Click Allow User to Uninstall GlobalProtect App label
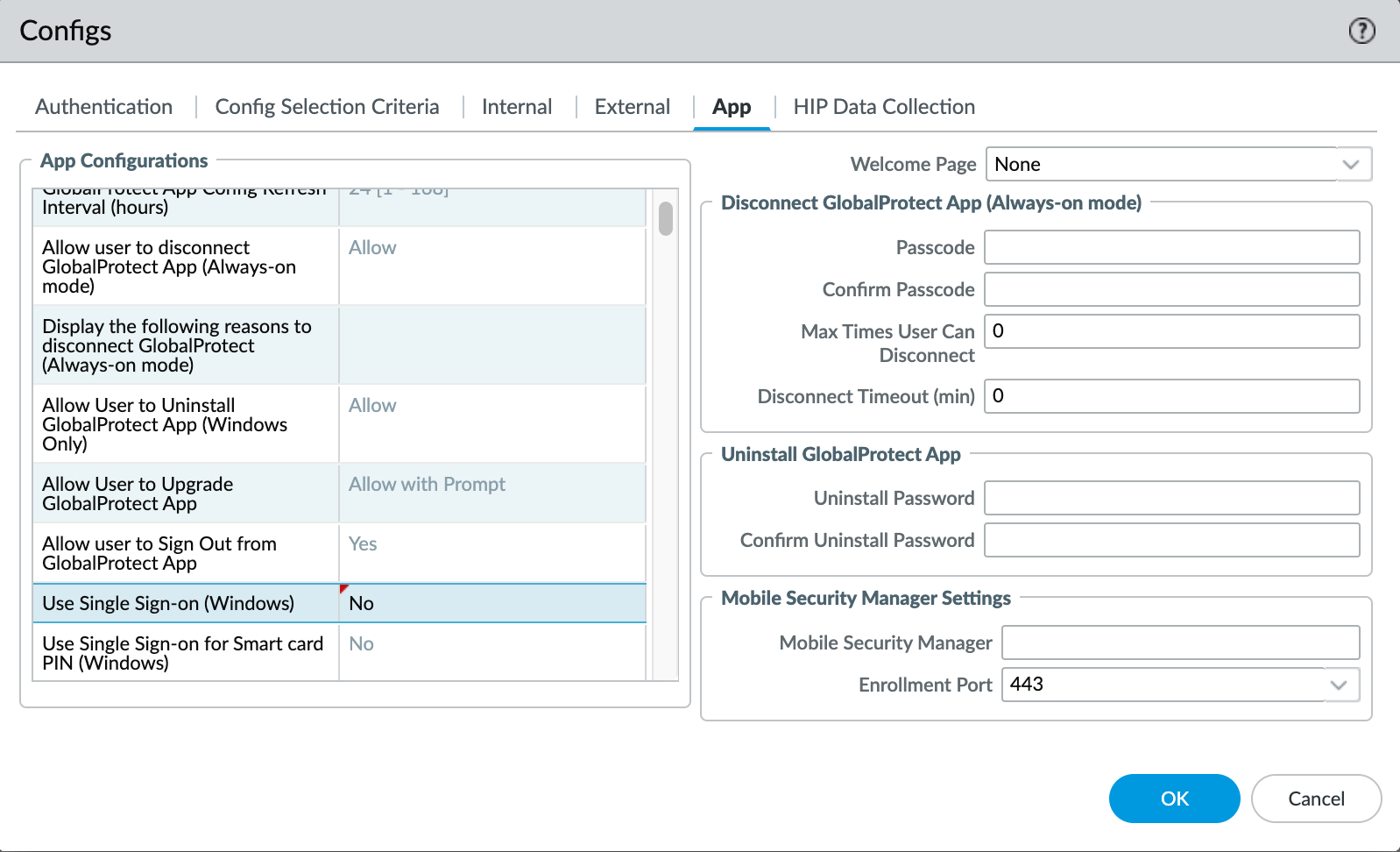This screenshot has width=1400, height=852. pyautogui.click(x=165, y=424)
